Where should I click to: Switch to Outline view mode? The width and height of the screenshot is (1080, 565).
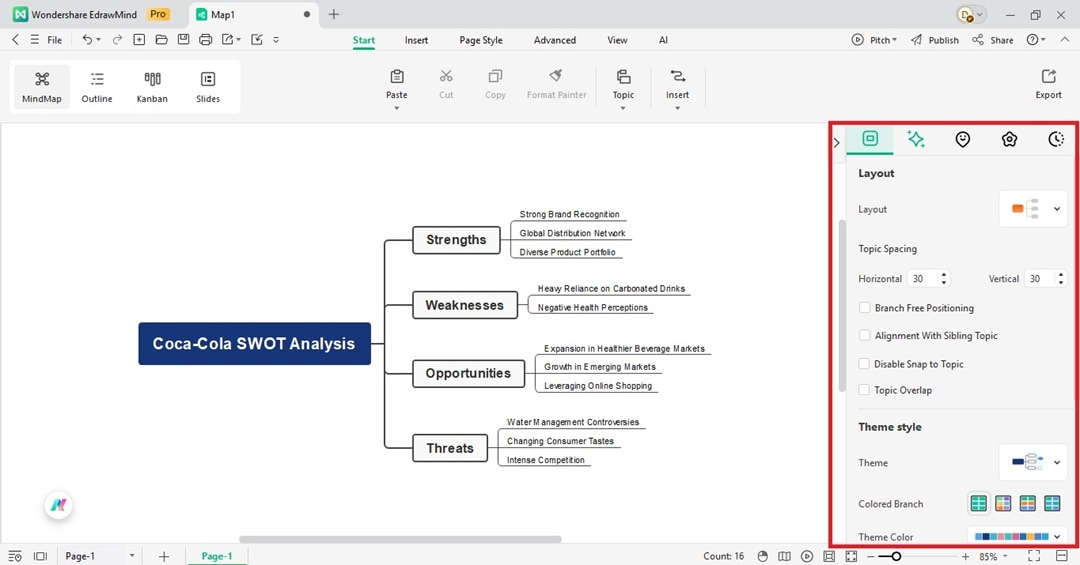point(97,87)
